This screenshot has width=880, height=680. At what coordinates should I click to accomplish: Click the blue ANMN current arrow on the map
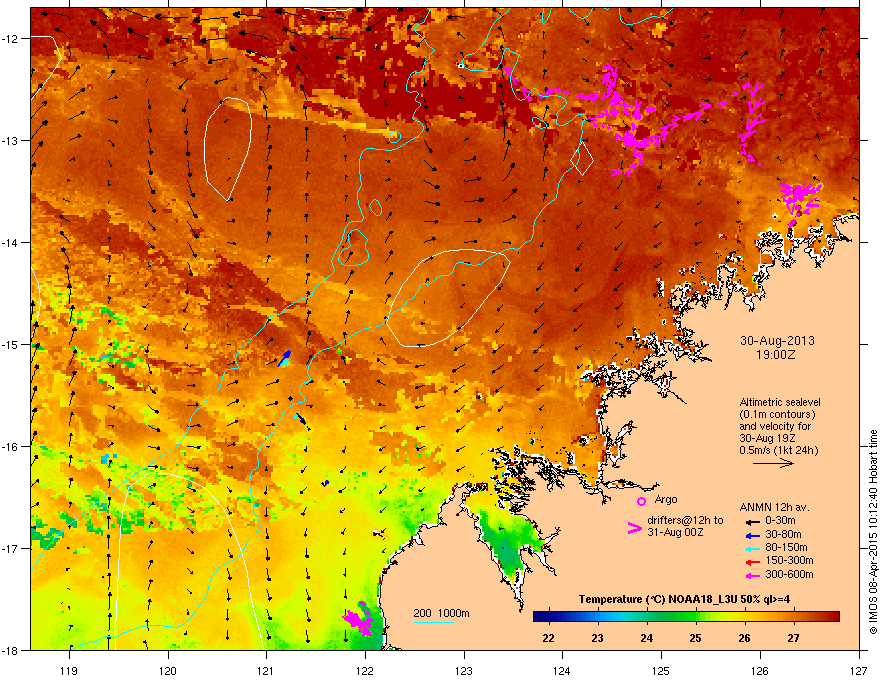tap(285, 359)
